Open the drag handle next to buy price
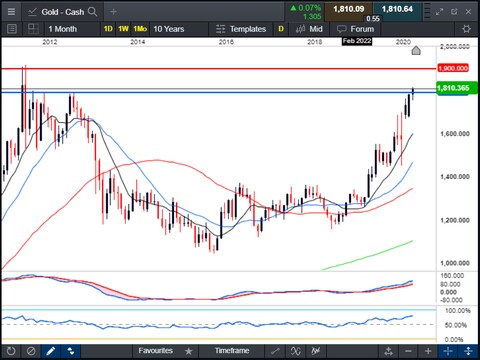 [x=427, y=12]
